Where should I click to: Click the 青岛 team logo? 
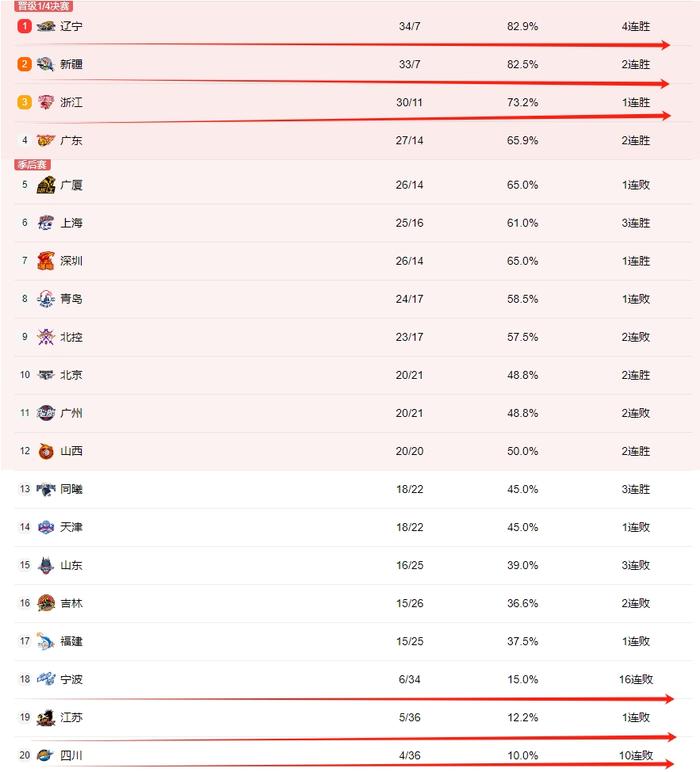pos(46,299)
